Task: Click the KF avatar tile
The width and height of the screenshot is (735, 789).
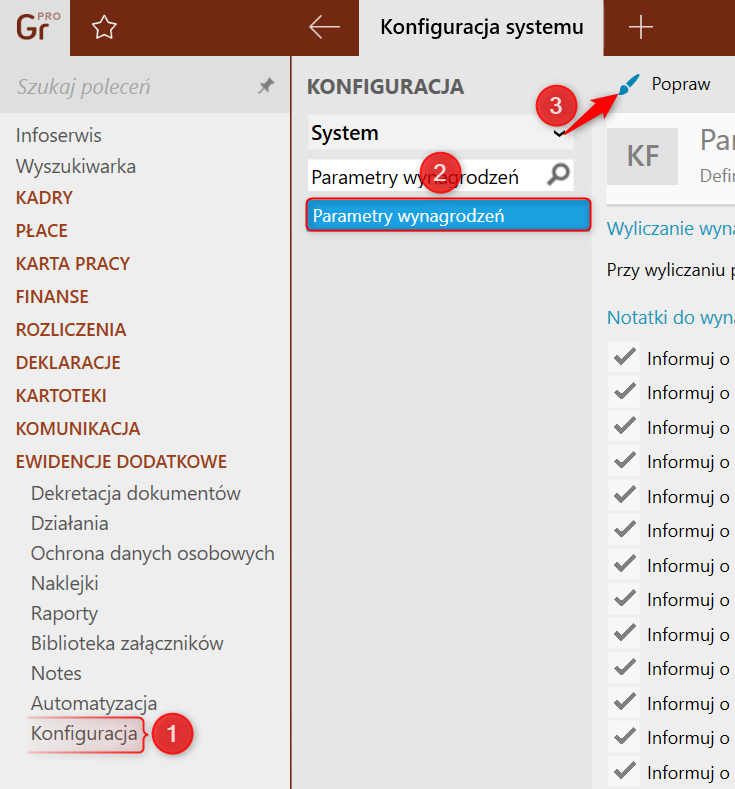Action: click(x=643, y=155)
